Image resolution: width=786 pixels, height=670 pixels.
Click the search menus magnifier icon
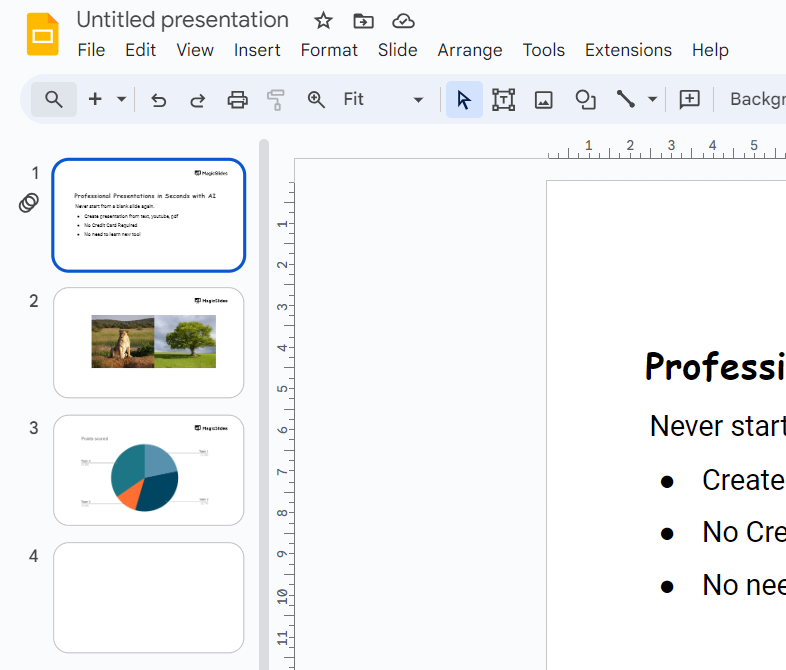[54, 99]
